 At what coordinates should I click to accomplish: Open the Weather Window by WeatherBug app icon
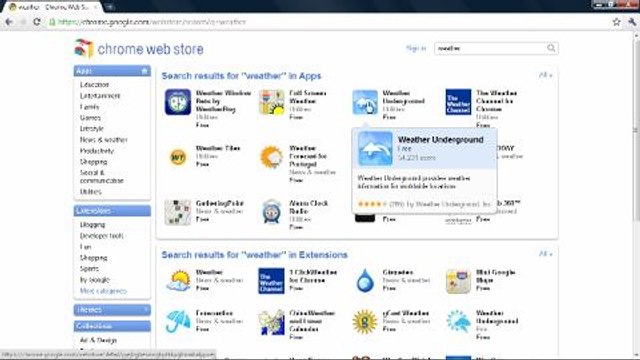point(178,102)
